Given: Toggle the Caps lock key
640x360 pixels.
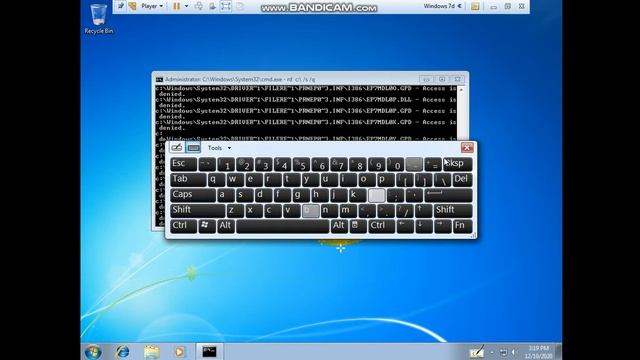Looking at the screenshot, I should [x=193, y=195].
